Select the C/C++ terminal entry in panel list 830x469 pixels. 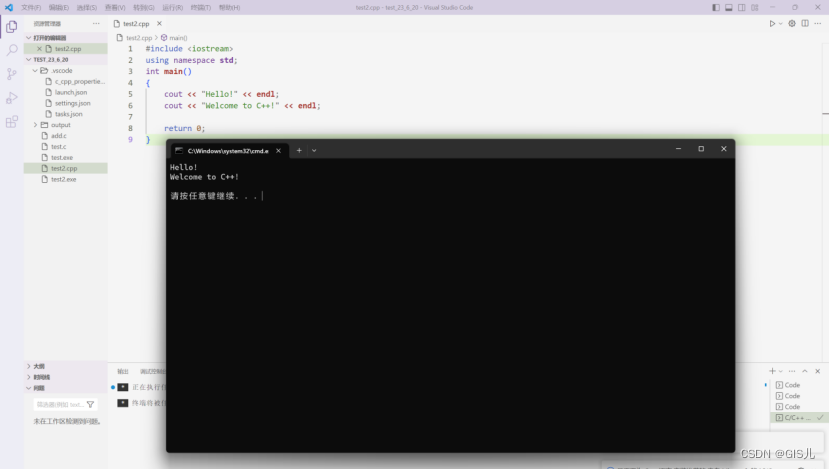pyautogui.click(x=798, y=418)
